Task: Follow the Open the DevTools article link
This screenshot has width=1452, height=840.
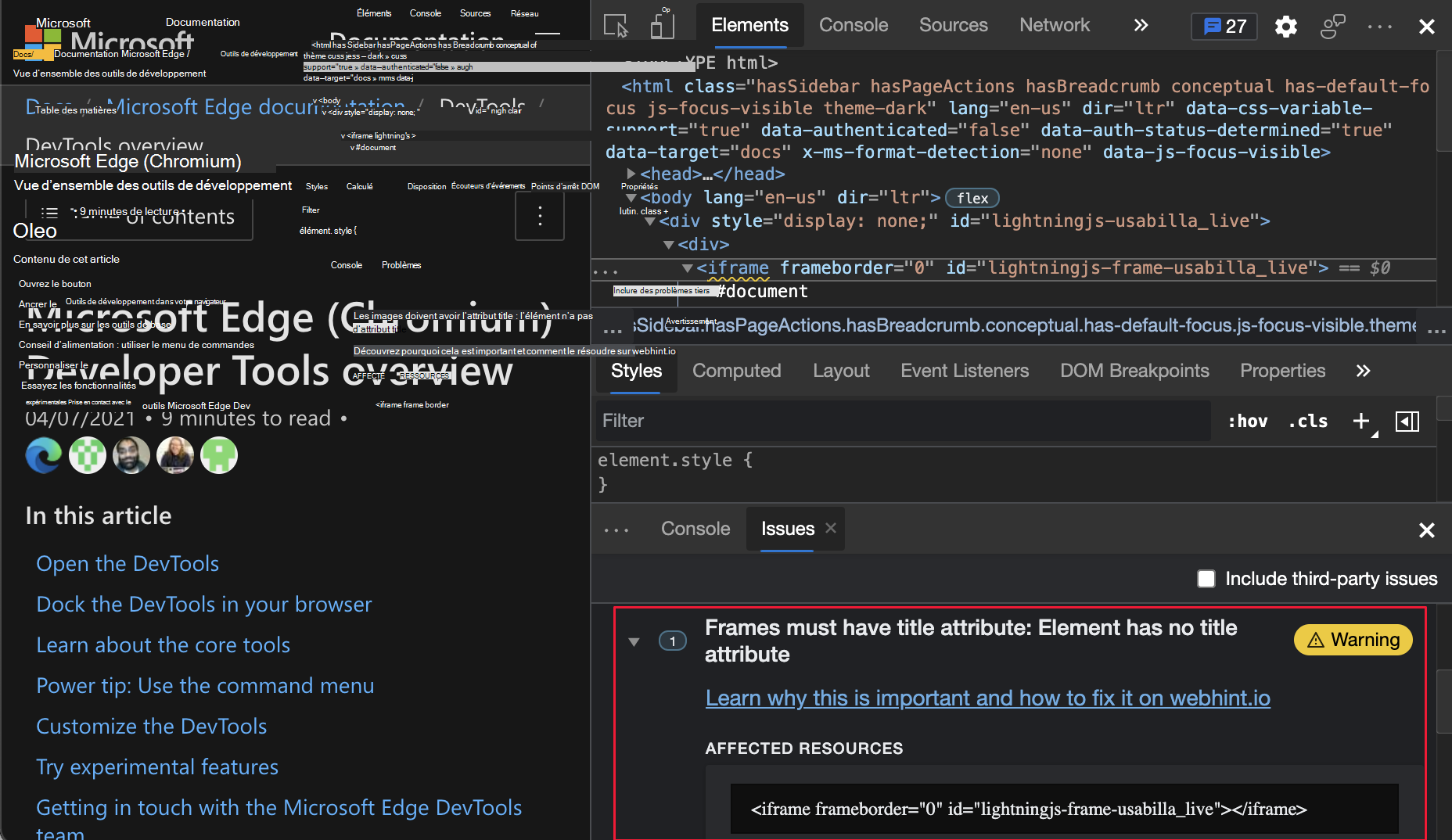Action: click(x=128, y=563)
